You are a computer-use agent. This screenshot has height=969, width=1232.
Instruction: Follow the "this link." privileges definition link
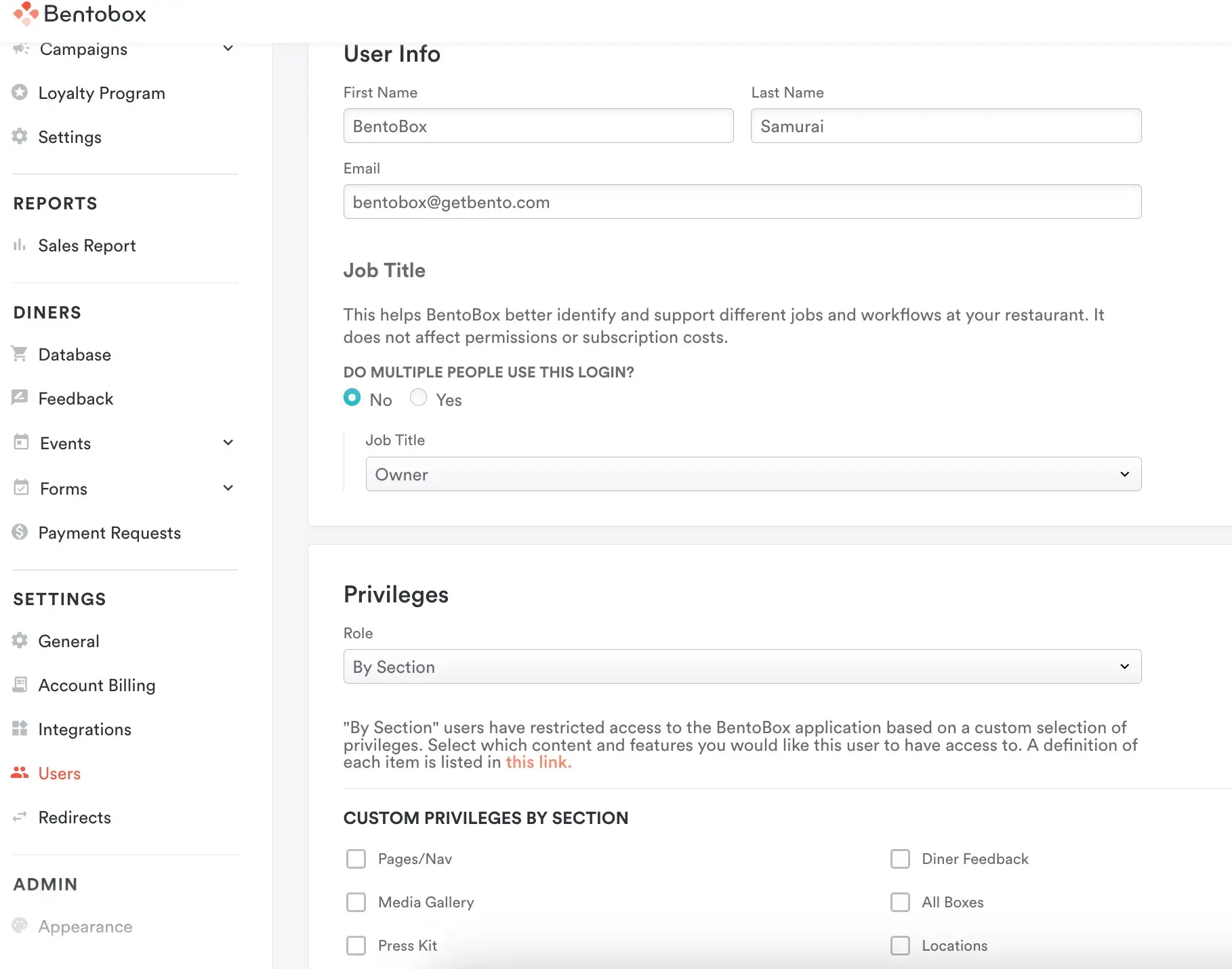(539, 762)
